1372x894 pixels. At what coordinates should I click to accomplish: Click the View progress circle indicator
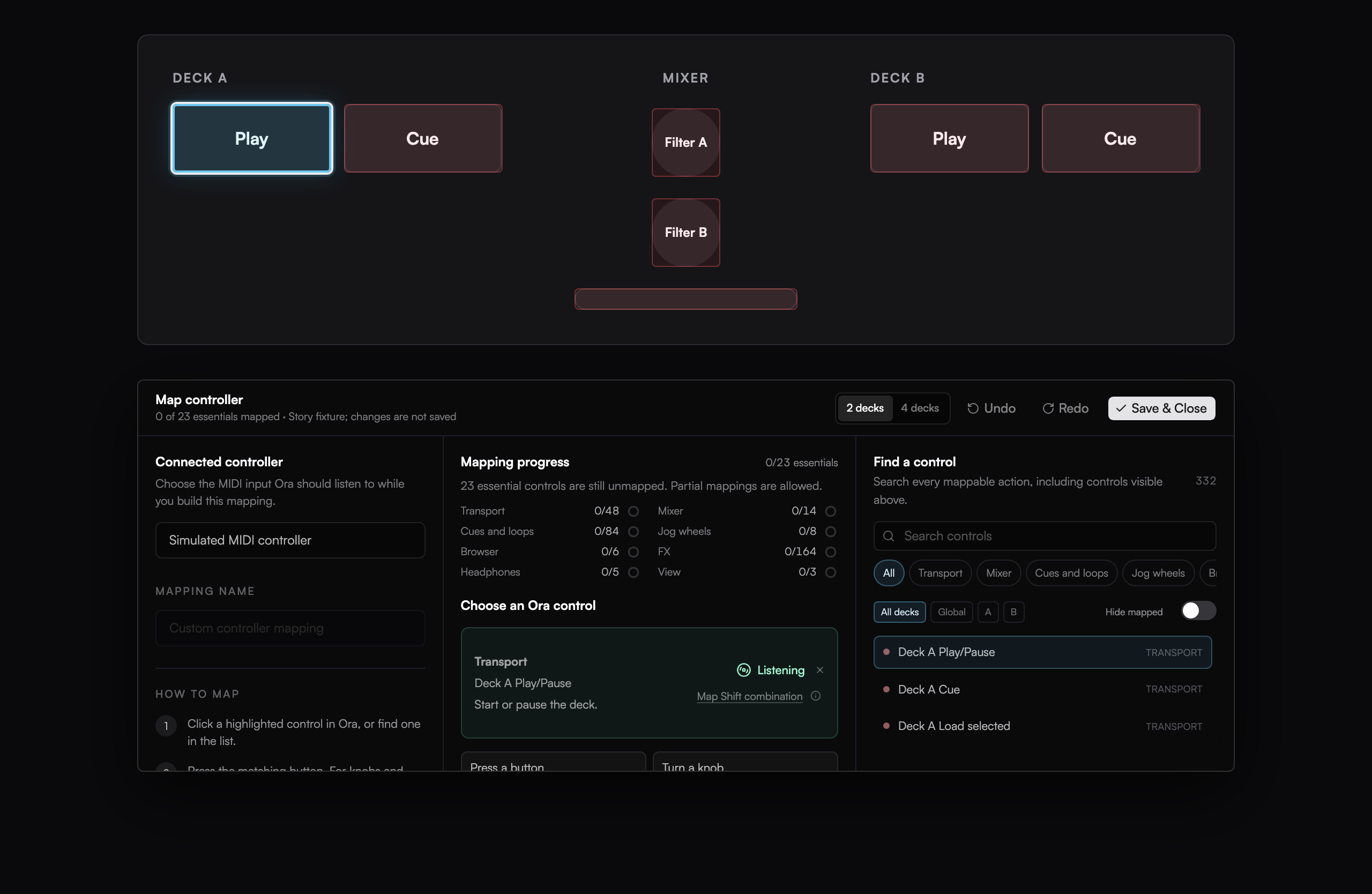tap(830, 572)
